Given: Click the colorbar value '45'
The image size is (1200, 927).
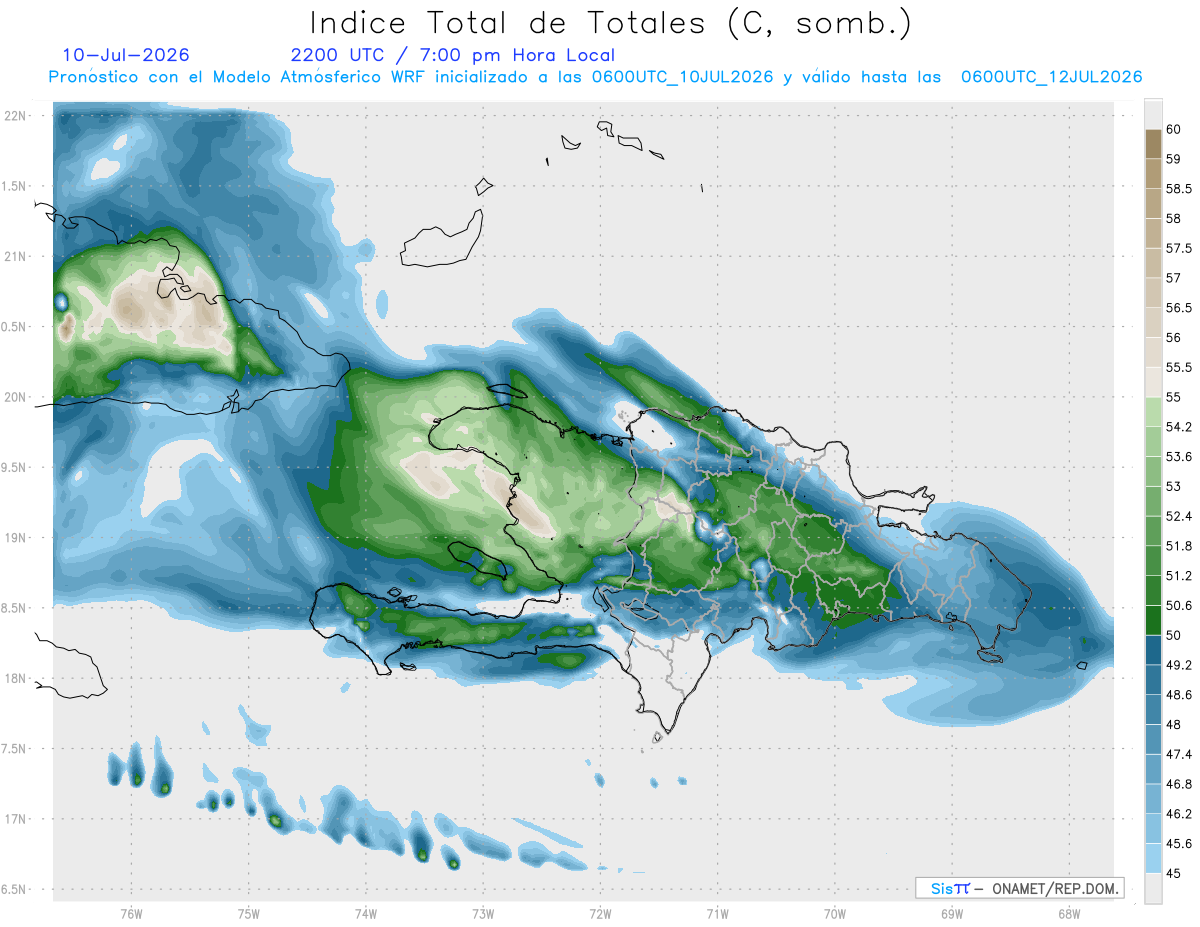Looking at the screenshot, I should coord(1174,873).
